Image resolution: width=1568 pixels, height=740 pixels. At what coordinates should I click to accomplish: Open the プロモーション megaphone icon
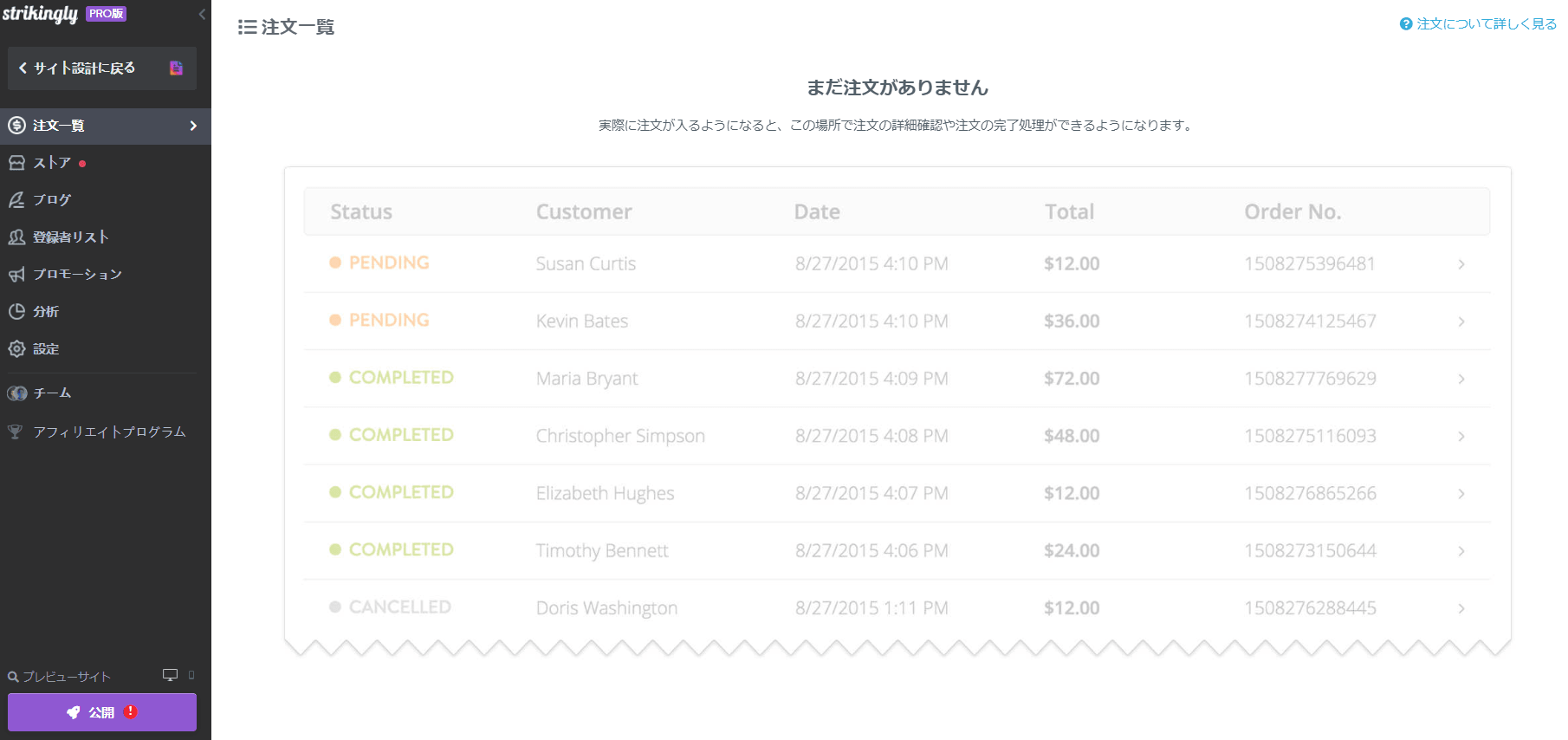16,275
